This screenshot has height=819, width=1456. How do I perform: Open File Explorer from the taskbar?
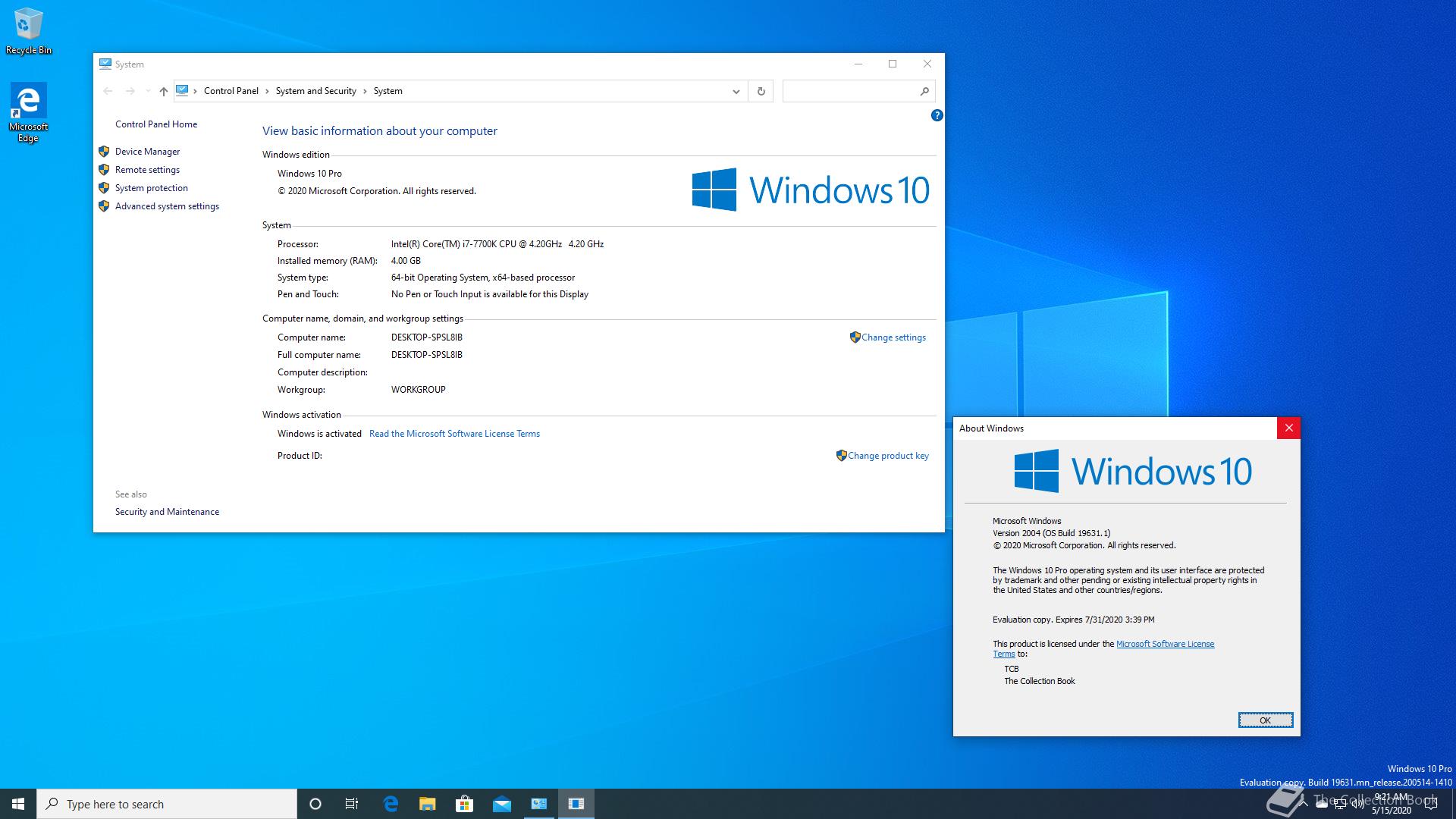point(428,804)
